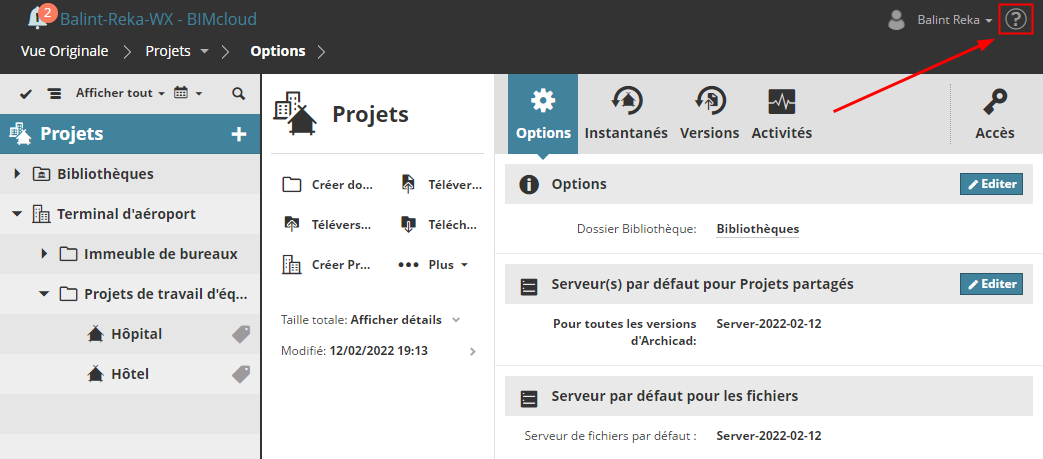Switch to the Versions tab
This screenshot has width=1043, height=459.
coord(709,114)
